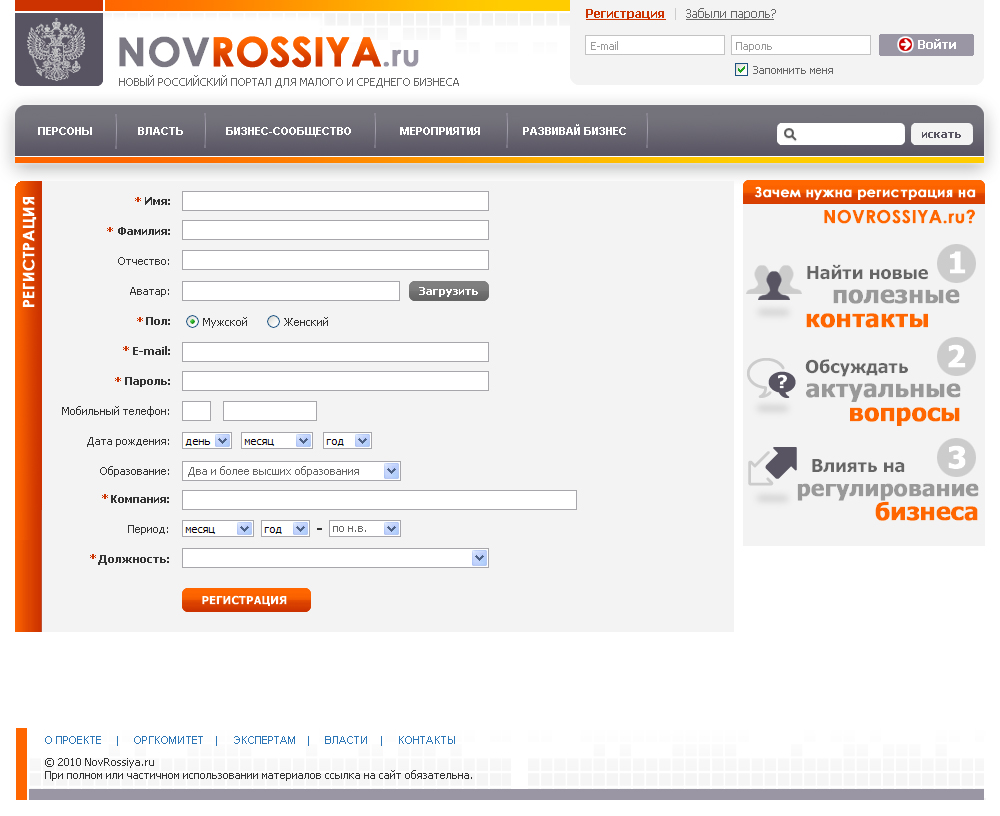The height and width of the screenshot is (816, 1000).
Task: Click the people silhouette contacts icon
Action: [x=774, y=282]
